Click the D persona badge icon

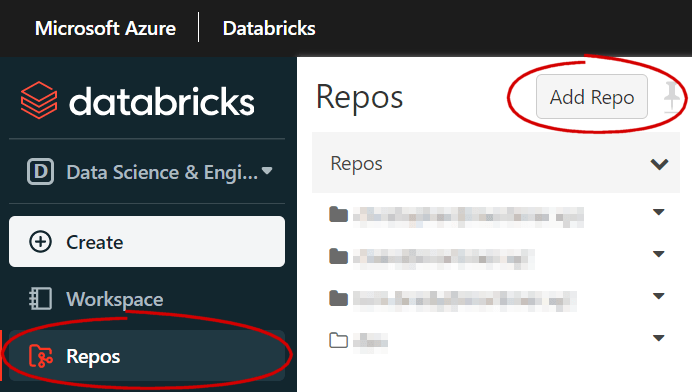pyautogui.click(x=40, y=171)
